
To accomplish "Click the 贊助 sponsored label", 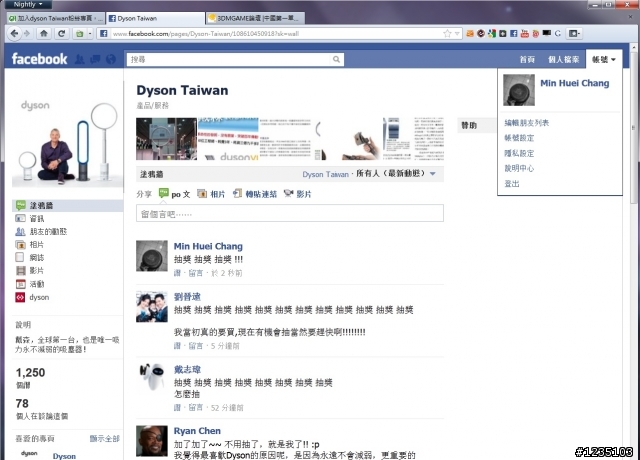I will click(x=469, y=125).
